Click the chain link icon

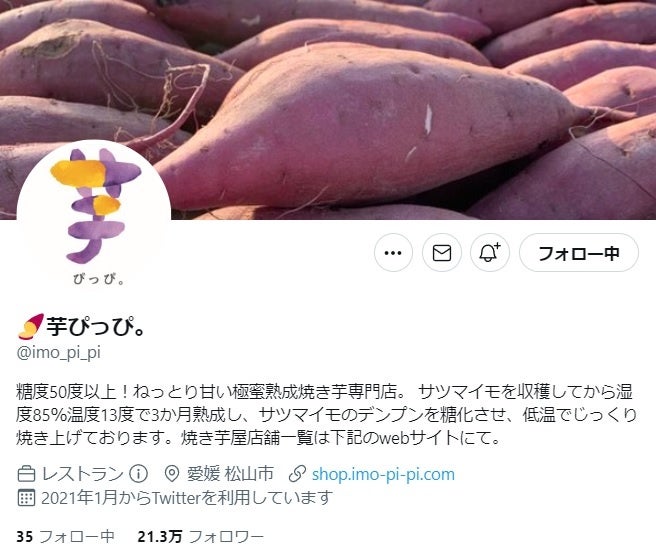tap(297, 474)
